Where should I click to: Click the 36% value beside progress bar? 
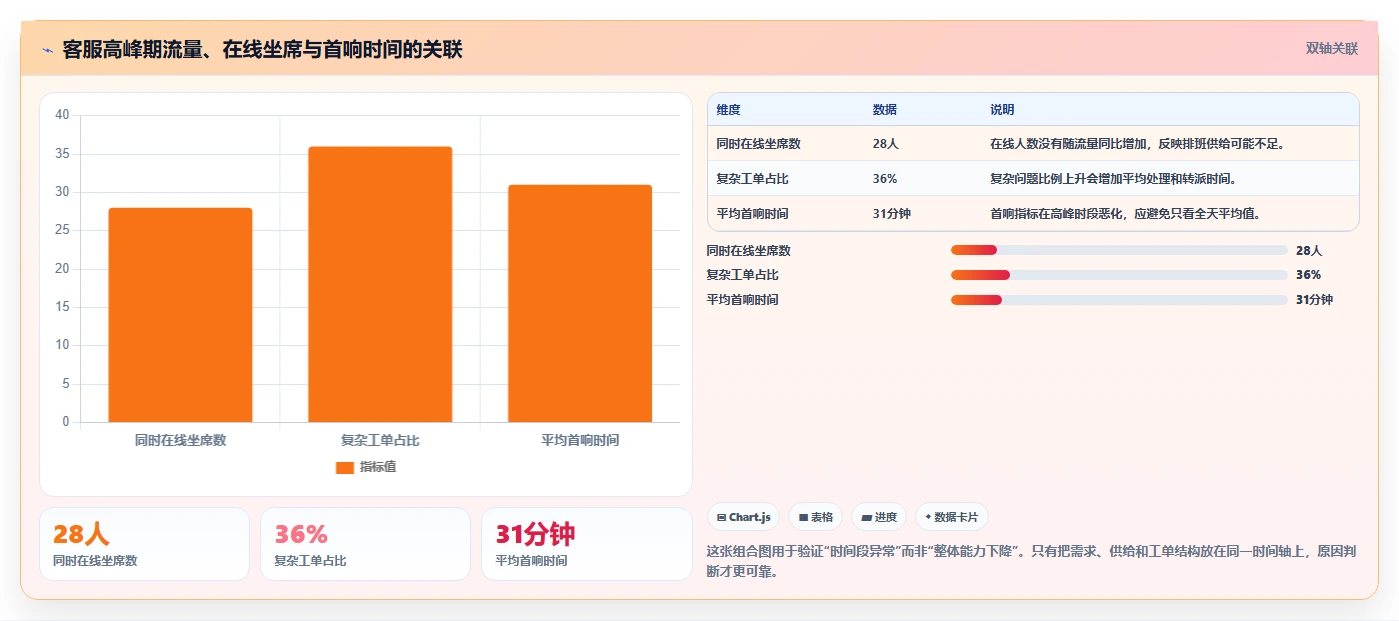click(1308, 274)
